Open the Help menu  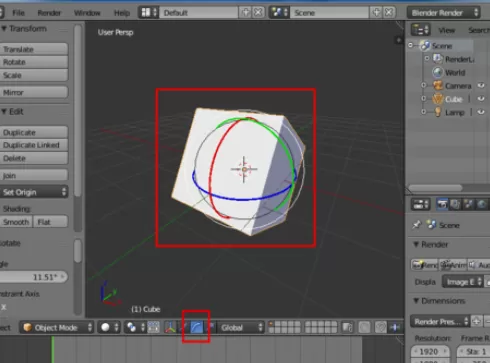(122, 13)
